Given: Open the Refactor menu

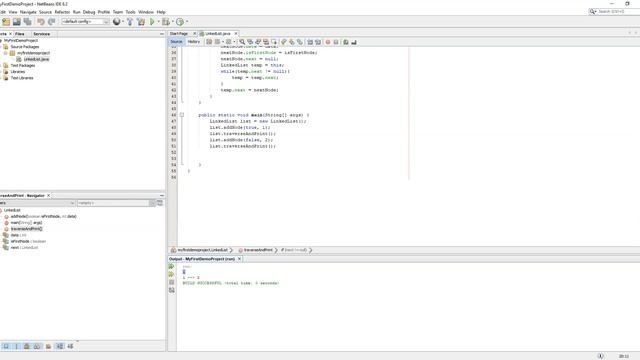Looking at the screenshot, I should [x=62, y=12].
